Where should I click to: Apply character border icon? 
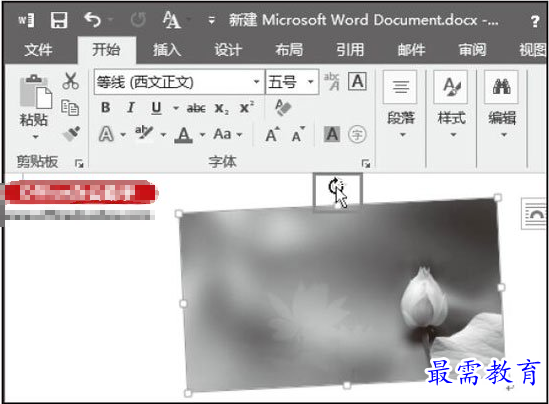tap(357, 81)
